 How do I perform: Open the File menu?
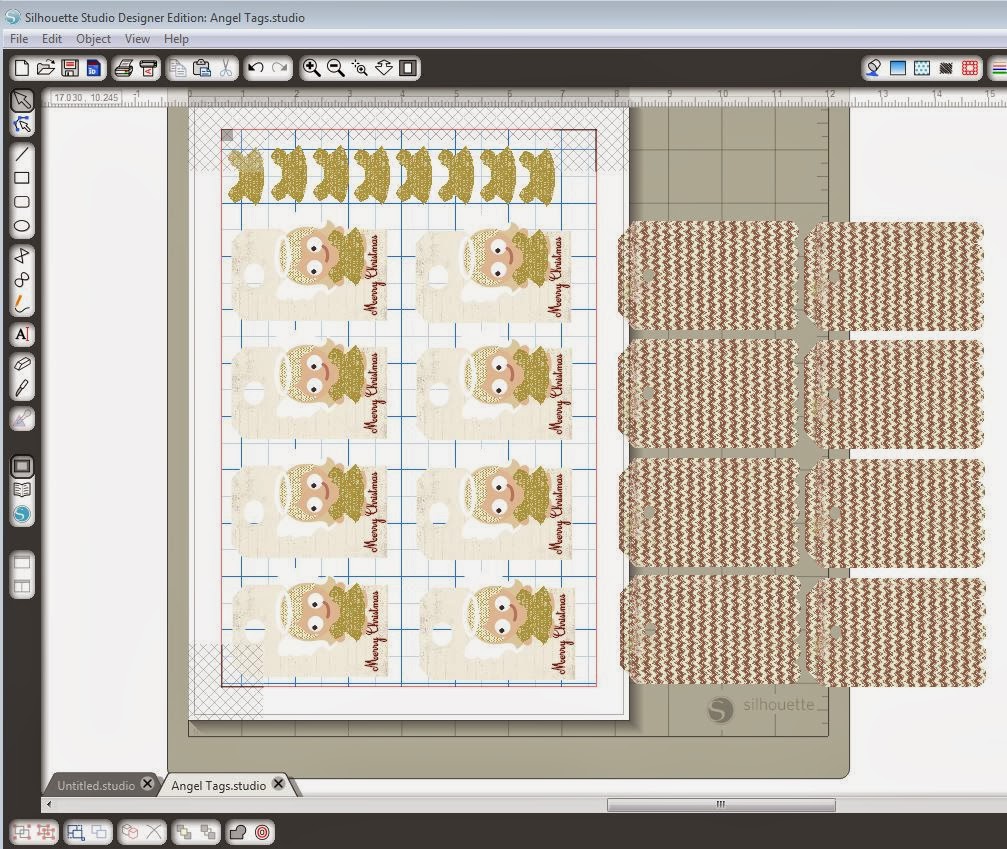click(x=19, y=39)
